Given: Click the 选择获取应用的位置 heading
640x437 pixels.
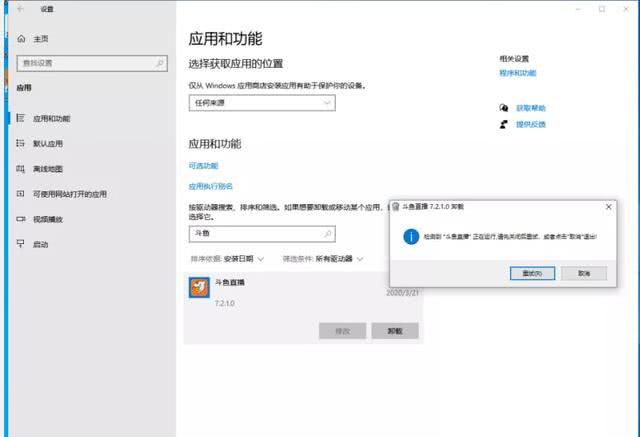Looking at the screenshot, I should [236, 64].
